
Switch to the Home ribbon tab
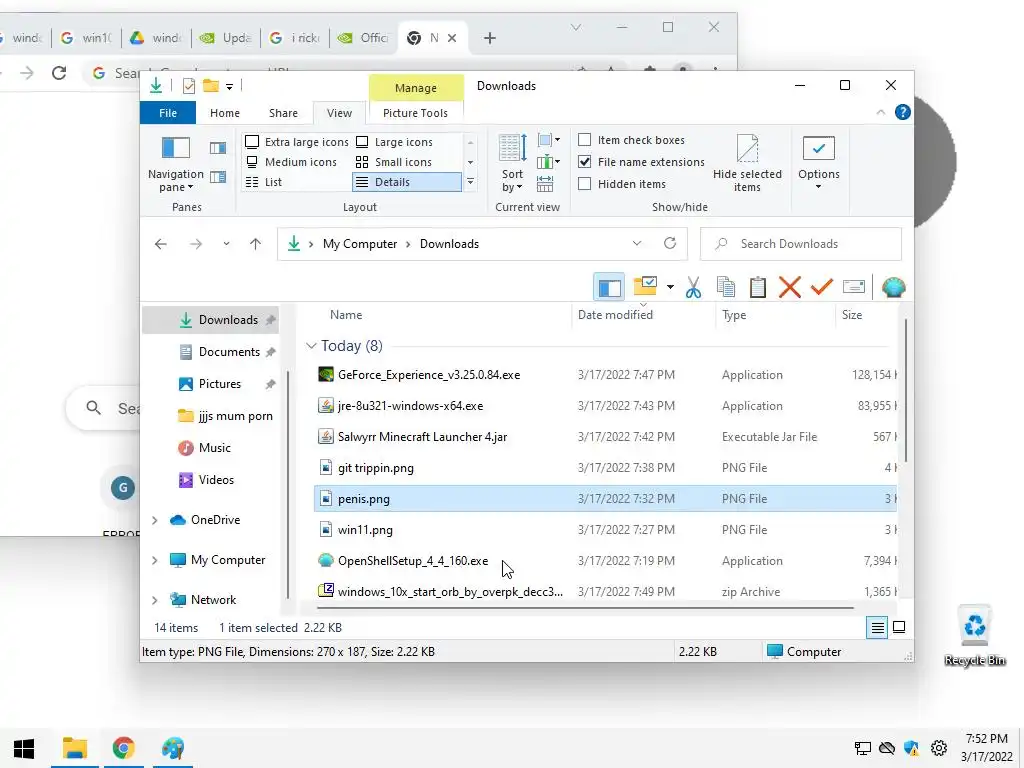[225, 113]
